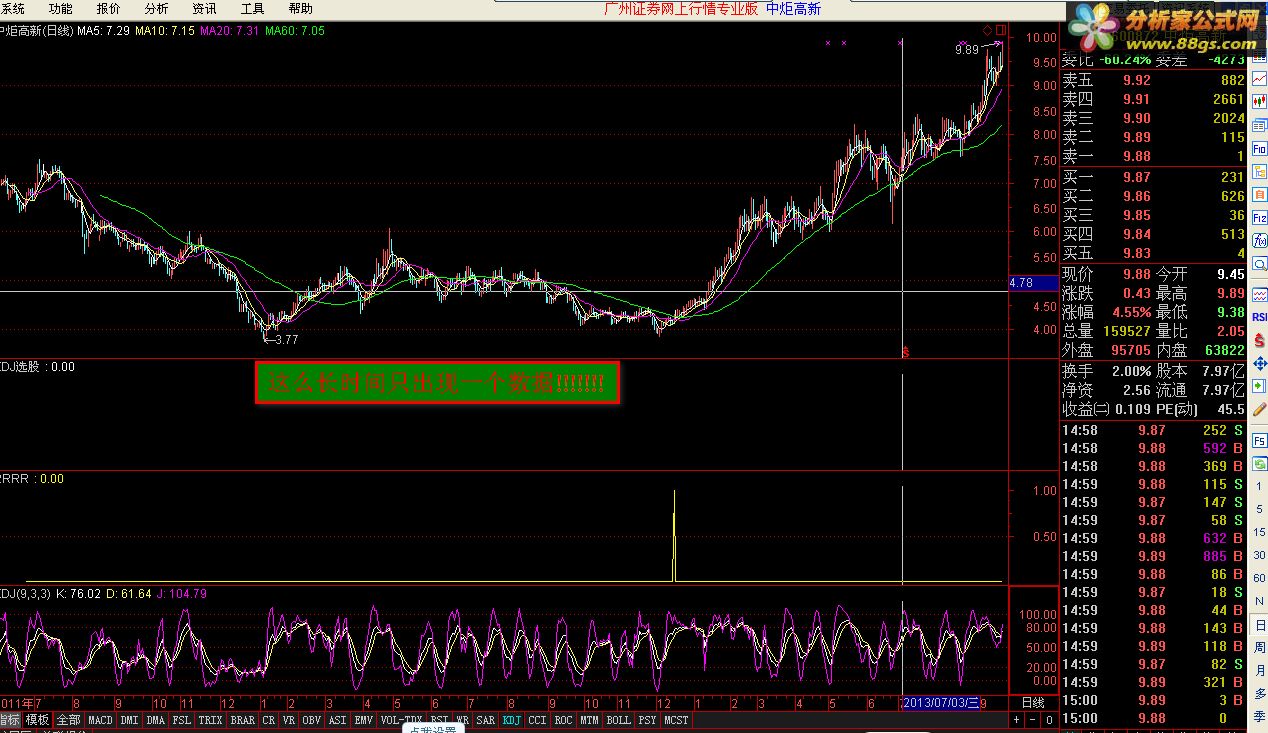The image size is (1268, 733).
Task: Click the KDJ(9,3,3) indicator title
Action: [25, 594]
